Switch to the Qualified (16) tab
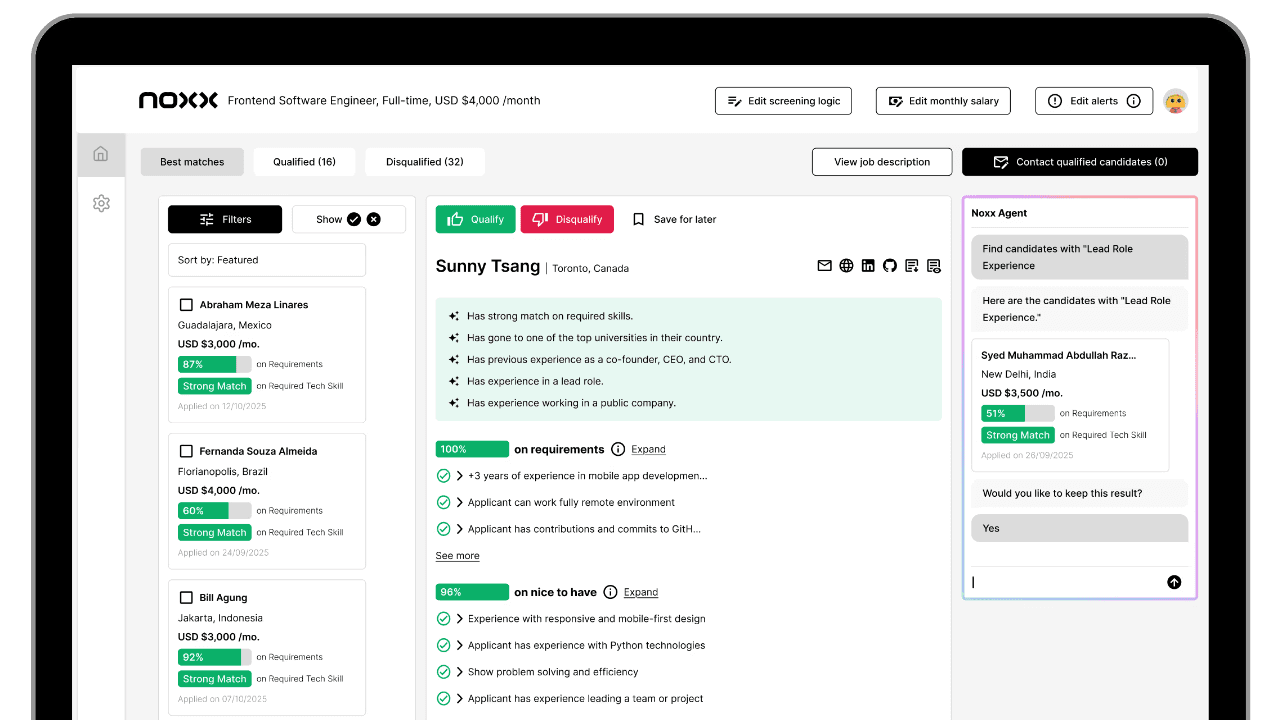This screenshot has width=1280, height=720. click(x=304, y=162)
